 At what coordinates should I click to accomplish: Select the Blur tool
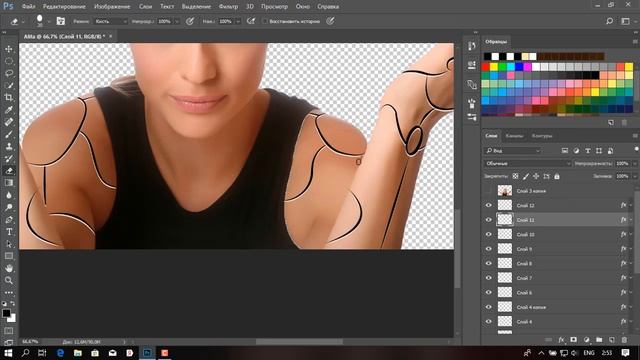(9, 195)
